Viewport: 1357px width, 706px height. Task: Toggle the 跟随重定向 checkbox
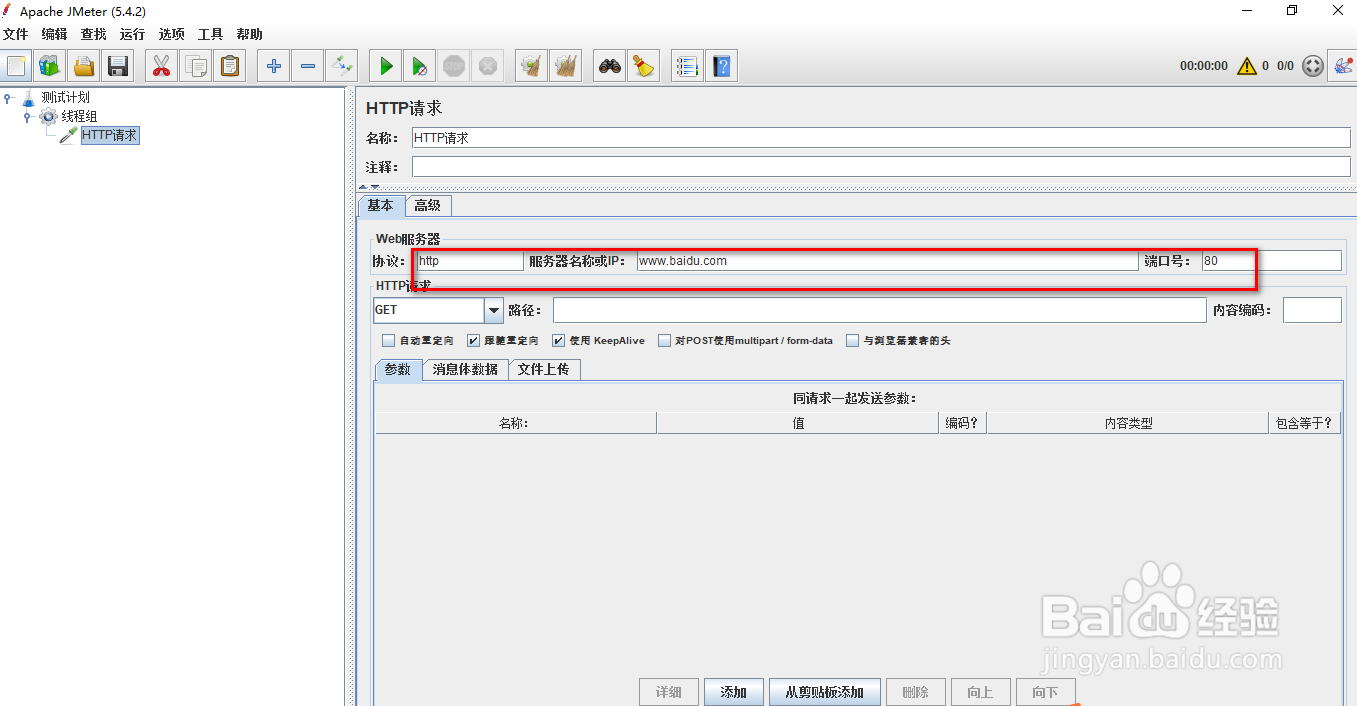point(474,340)
